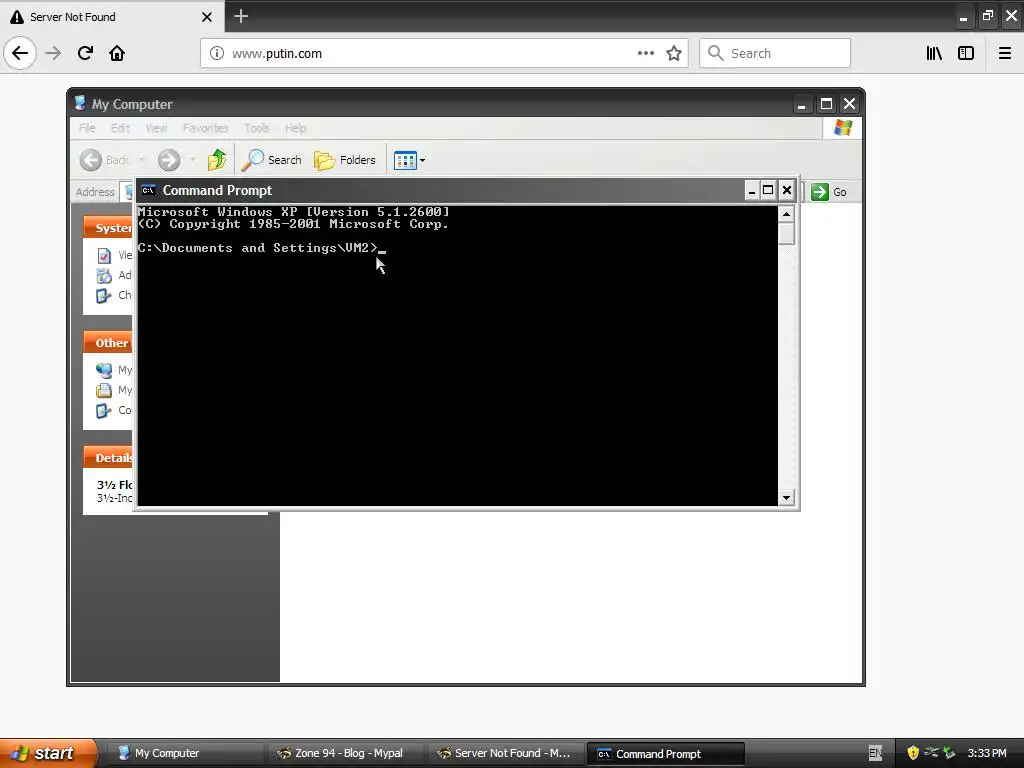Open page actions three-dot menu
The height and width of the screenshot is (768, 1024).
(x=646, y=54)
